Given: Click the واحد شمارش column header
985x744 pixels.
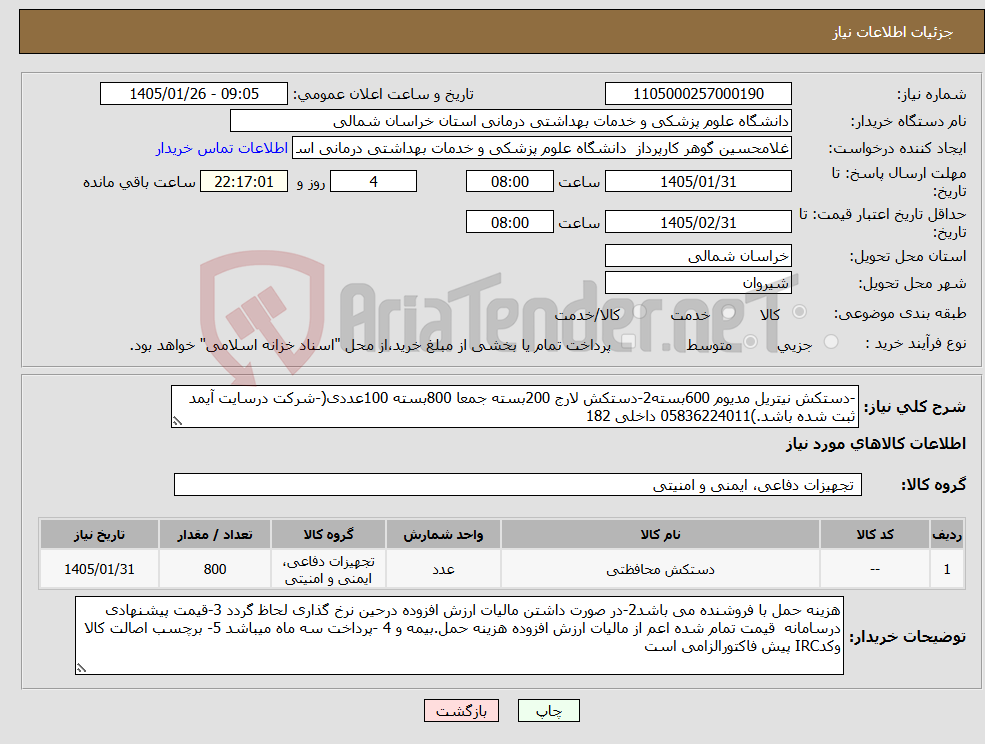Looking at the screenshot, I should point(443,535).
